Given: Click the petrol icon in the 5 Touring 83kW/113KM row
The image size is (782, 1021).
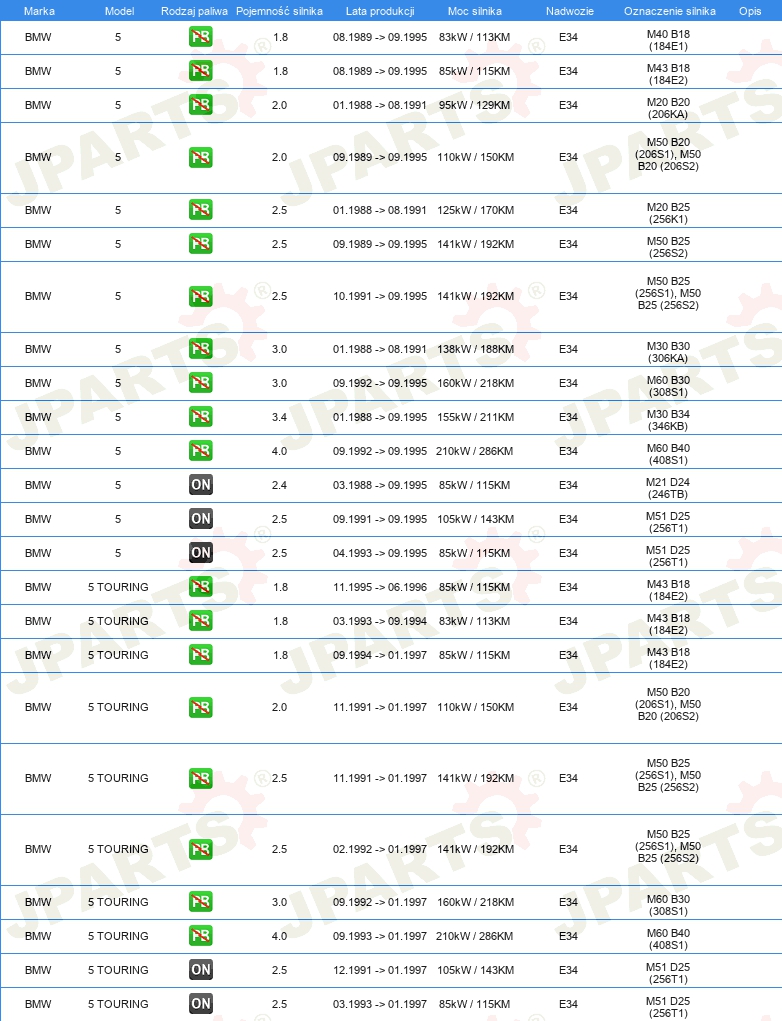Looking at the screenshot, I should coord(201,621).
